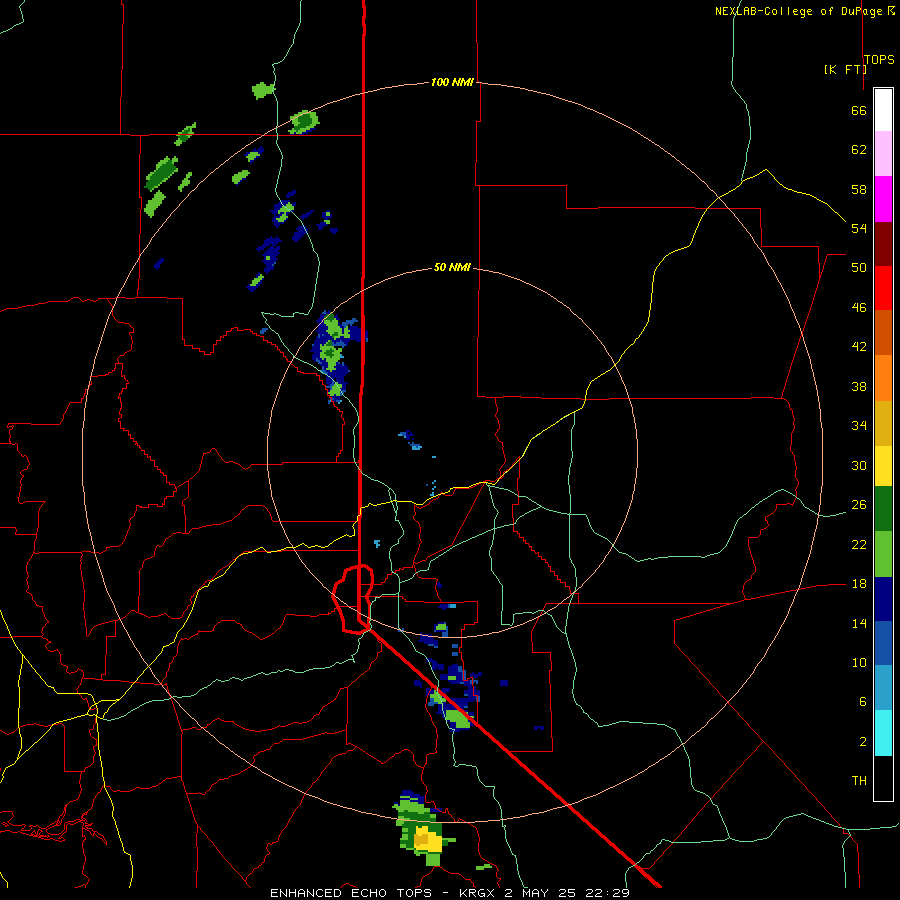Image resolution: width=900 pixels, height=900 pixels.
Task: Click the legend value "50"
Action: tap(859, 268)
